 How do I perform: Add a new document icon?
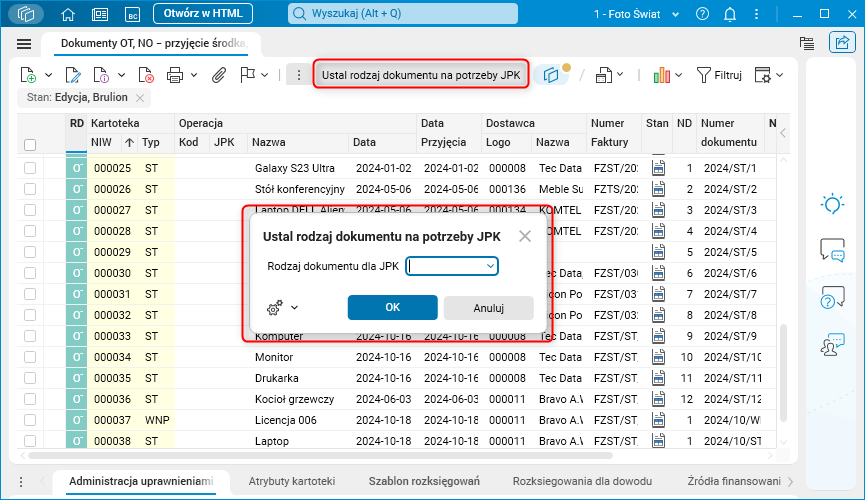click(x=28, y=75)
